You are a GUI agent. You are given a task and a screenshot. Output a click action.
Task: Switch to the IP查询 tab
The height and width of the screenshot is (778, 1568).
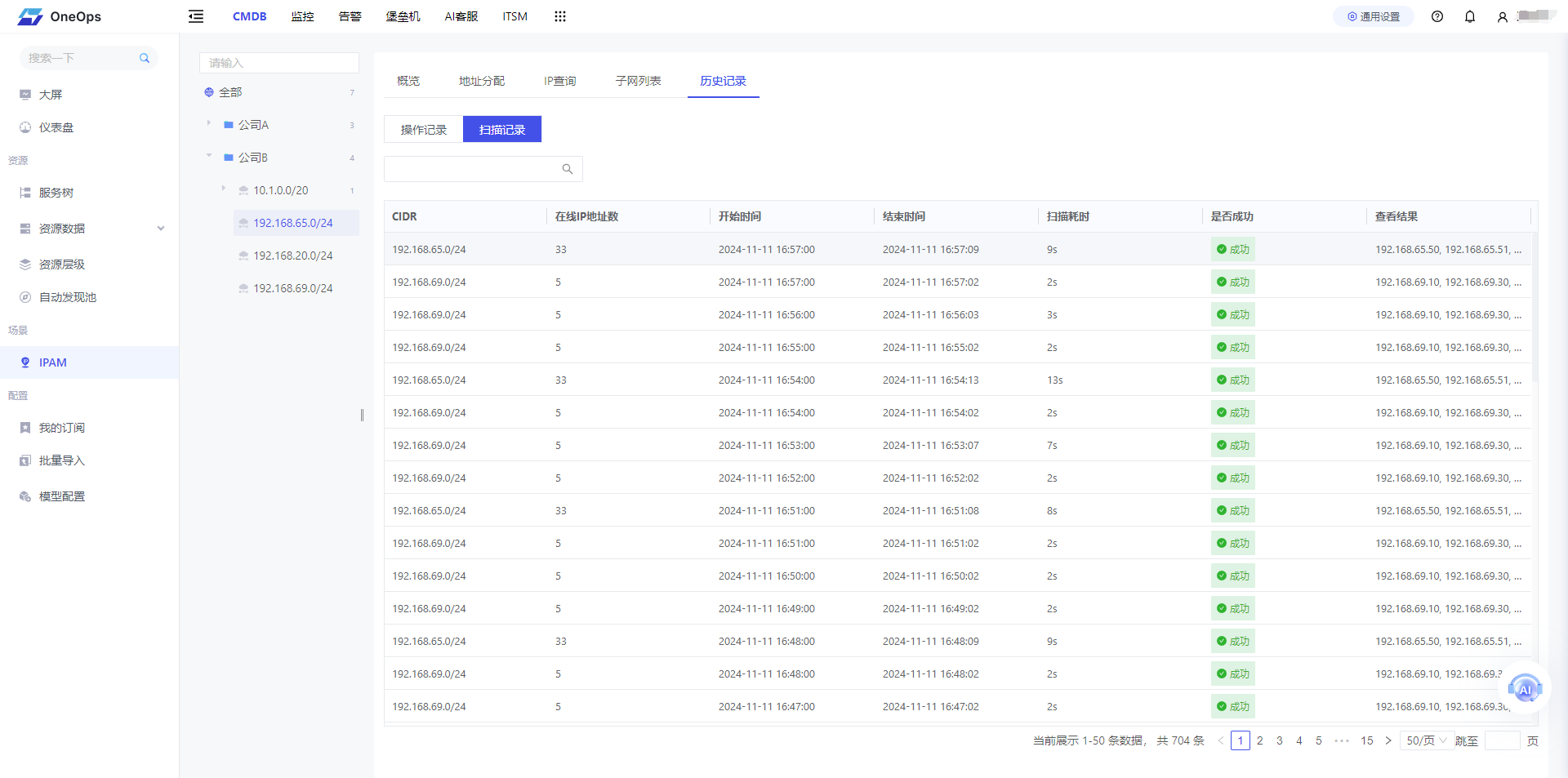[560, 81]
